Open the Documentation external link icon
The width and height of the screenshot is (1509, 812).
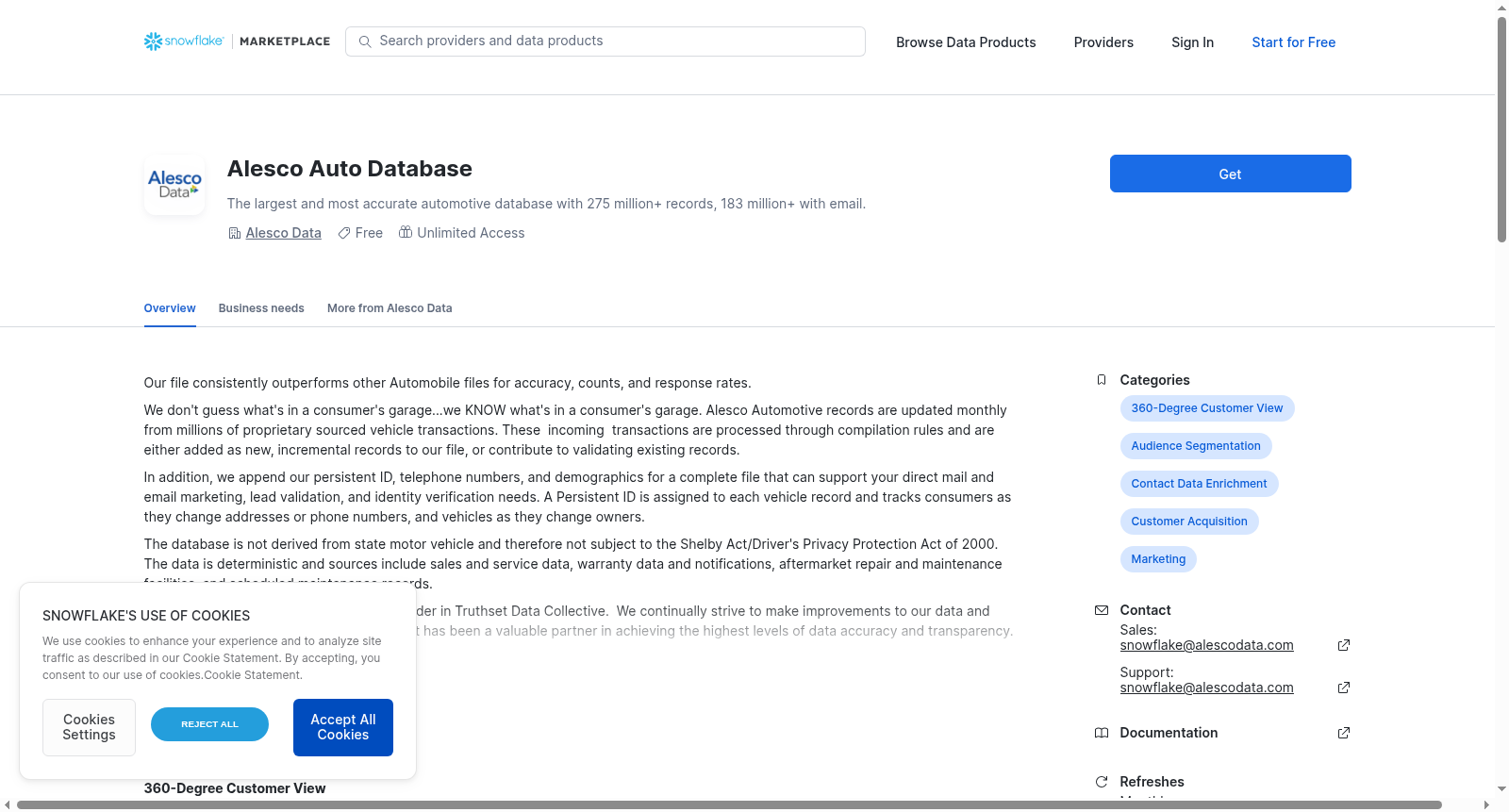click(1344, 733)
